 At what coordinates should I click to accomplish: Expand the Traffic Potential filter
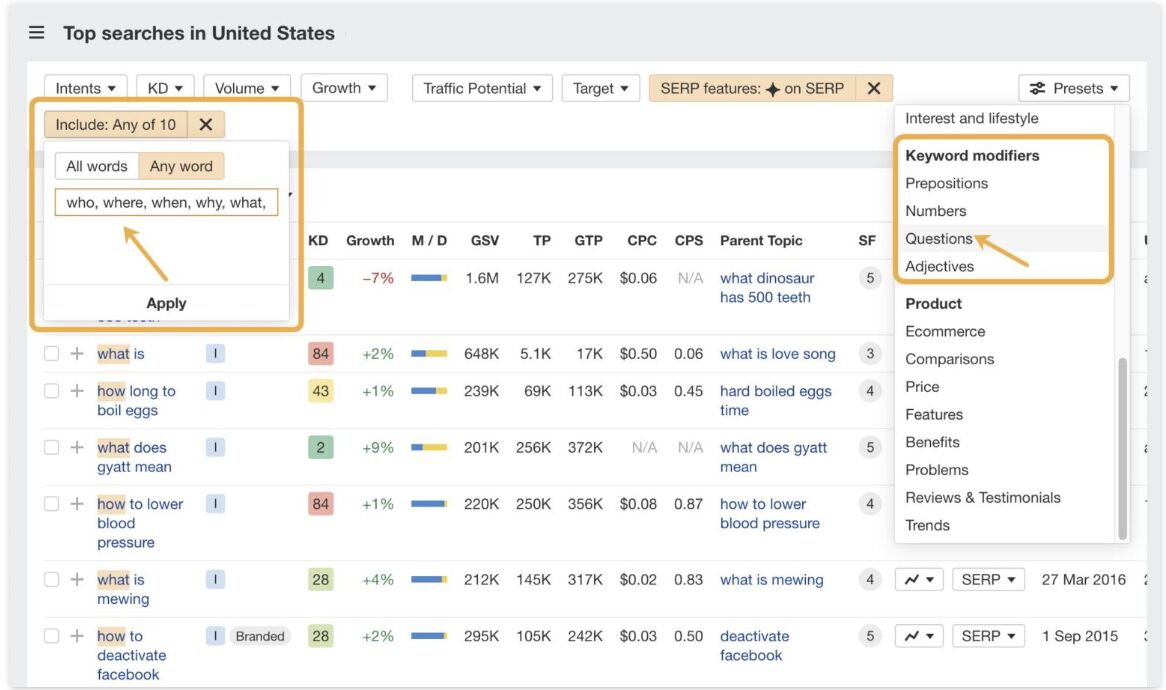coord(481,88)
